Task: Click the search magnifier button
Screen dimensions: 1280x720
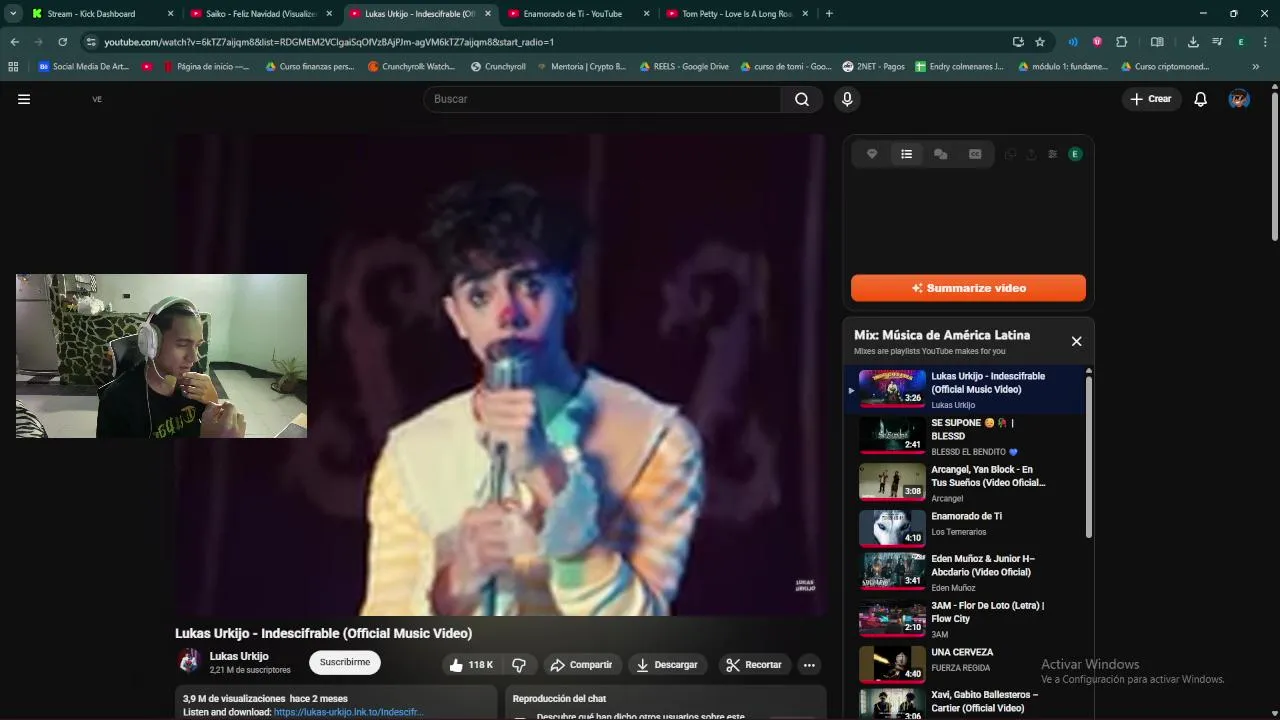Action: 802,99
